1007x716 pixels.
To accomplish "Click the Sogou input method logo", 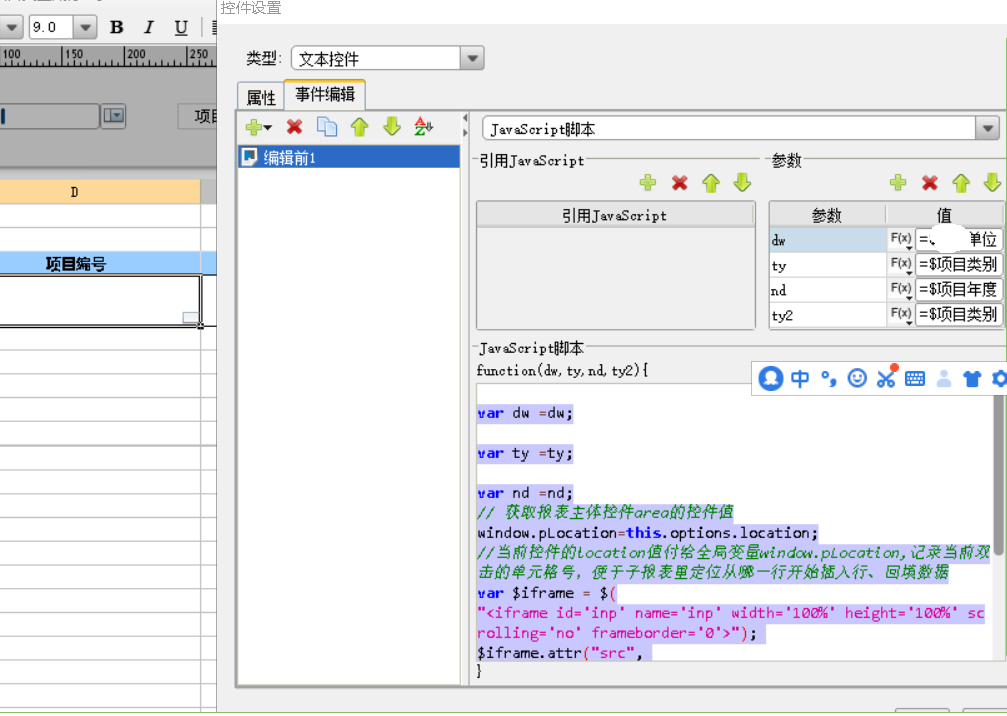I will tap(771, 378).
